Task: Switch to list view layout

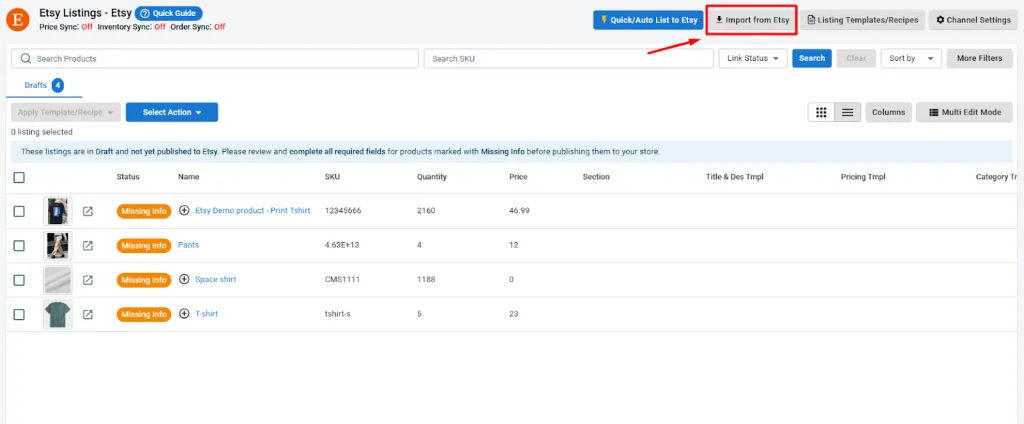Action: point(848,112)
